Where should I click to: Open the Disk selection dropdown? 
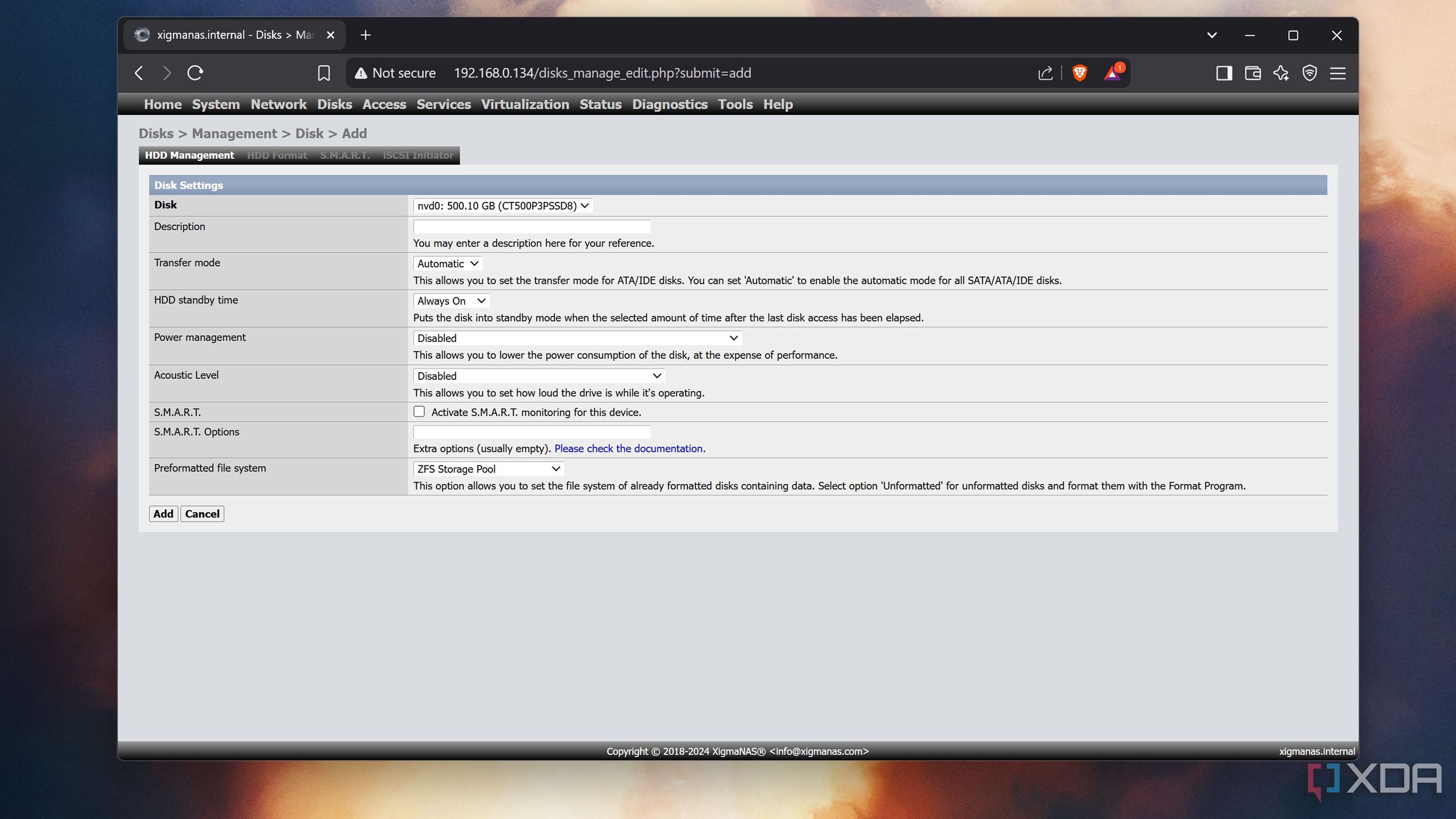click(x=503, y=206)
